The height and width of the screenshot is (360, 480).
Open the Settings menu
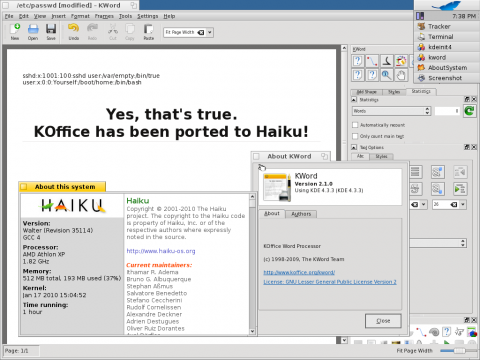147,16
